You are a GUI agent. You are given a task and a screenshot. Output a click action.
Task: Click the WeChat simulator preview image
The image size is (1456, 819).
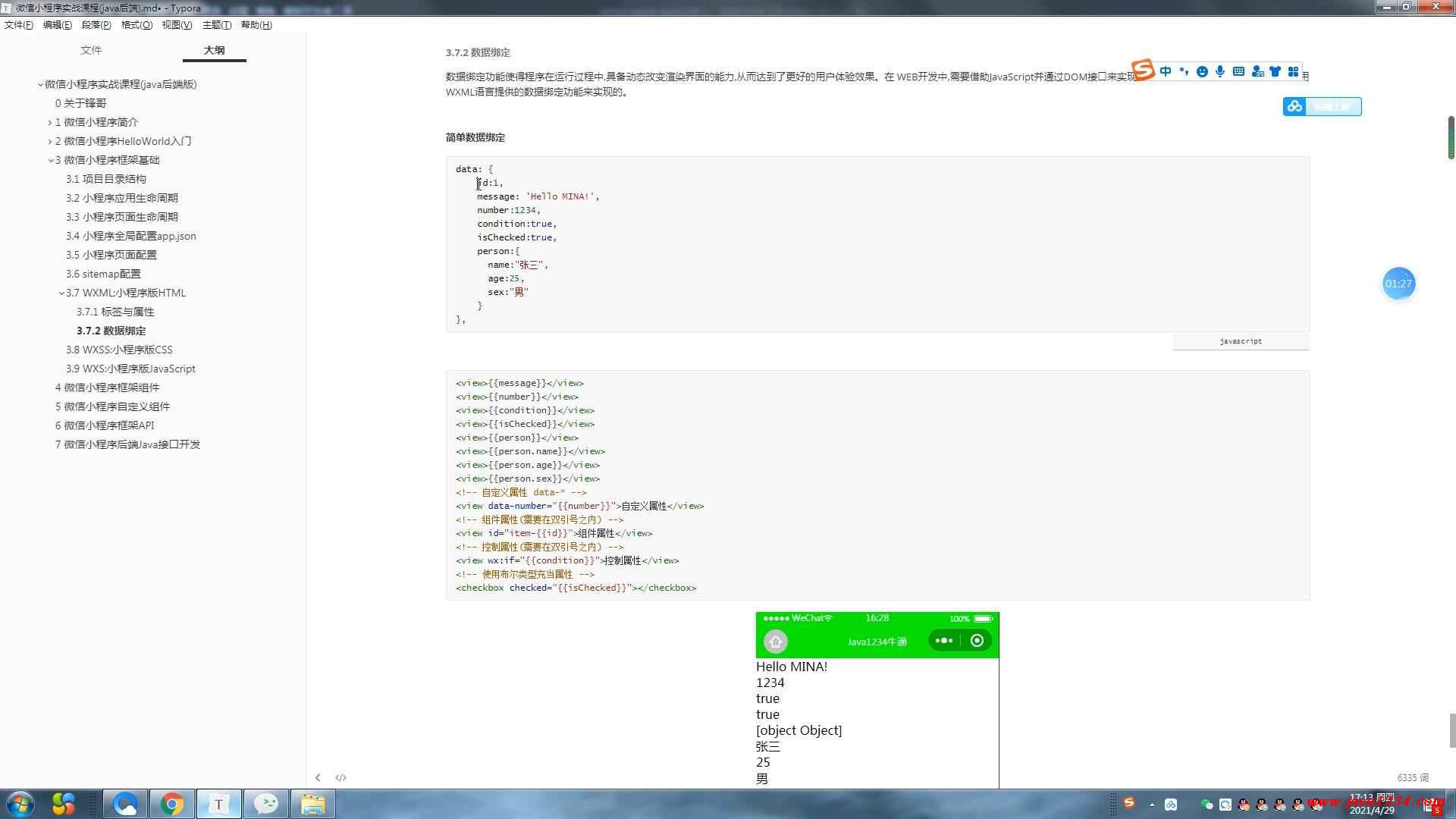tap(877, 700)
